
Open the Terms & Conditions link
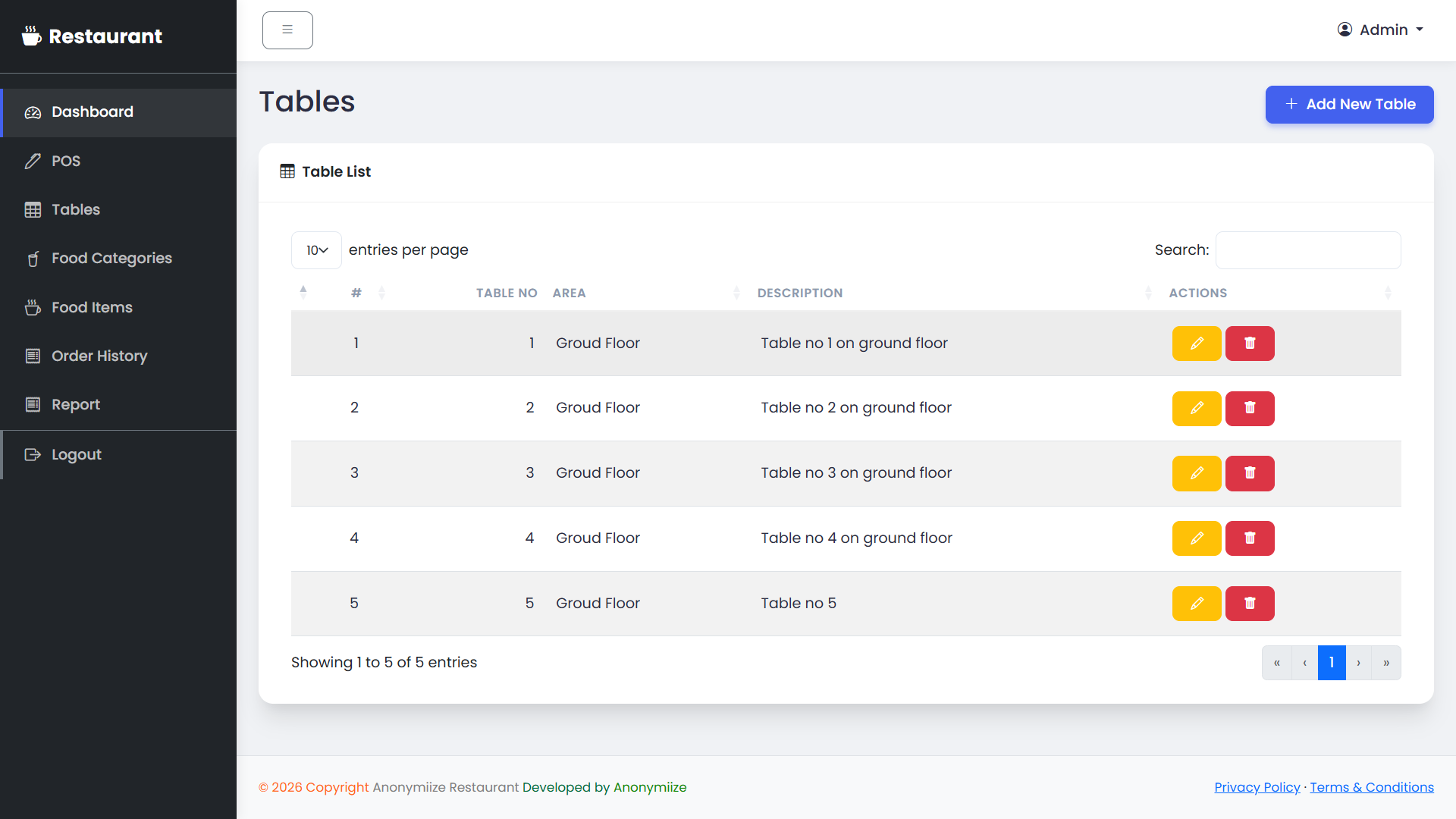tap(1372, 787)
